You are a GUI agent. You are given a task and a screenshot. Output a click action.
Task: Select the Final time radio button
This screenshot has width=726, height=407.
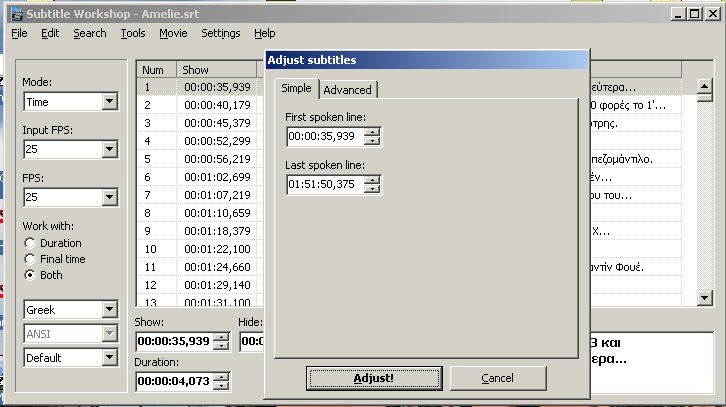click(30, 259)
